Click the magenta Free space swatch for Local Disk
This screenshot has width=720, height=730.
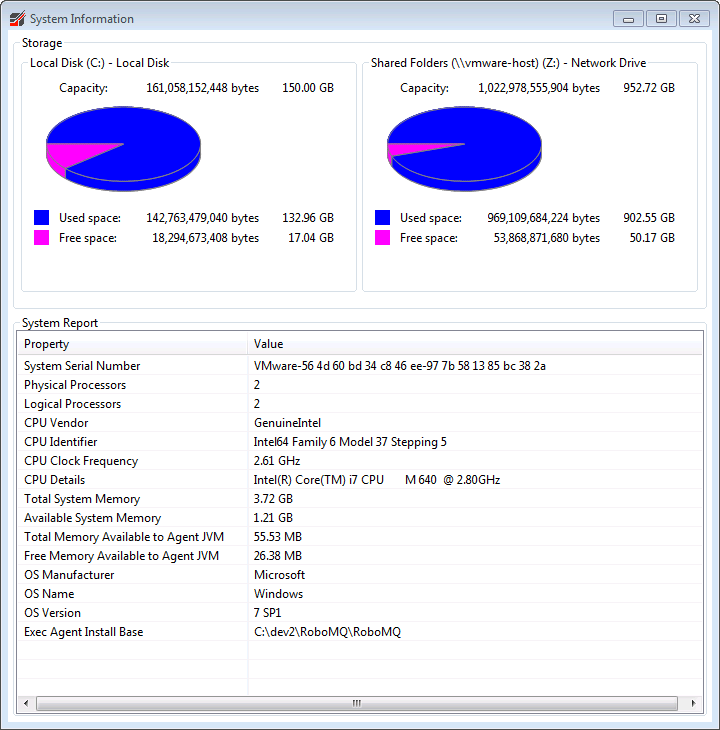pyautogui.click(x=42, y=238)
